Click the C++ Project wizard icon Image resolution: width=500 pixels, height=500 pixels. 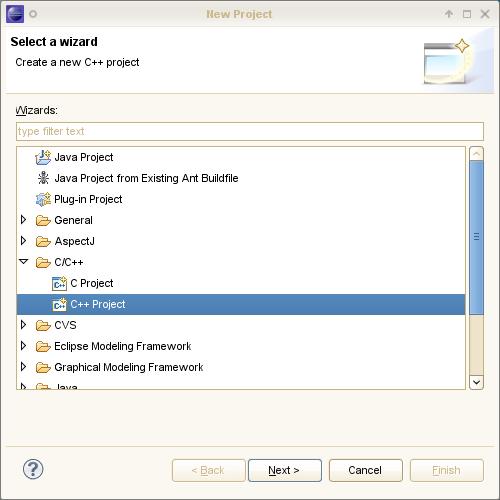(x=59, y=304)
